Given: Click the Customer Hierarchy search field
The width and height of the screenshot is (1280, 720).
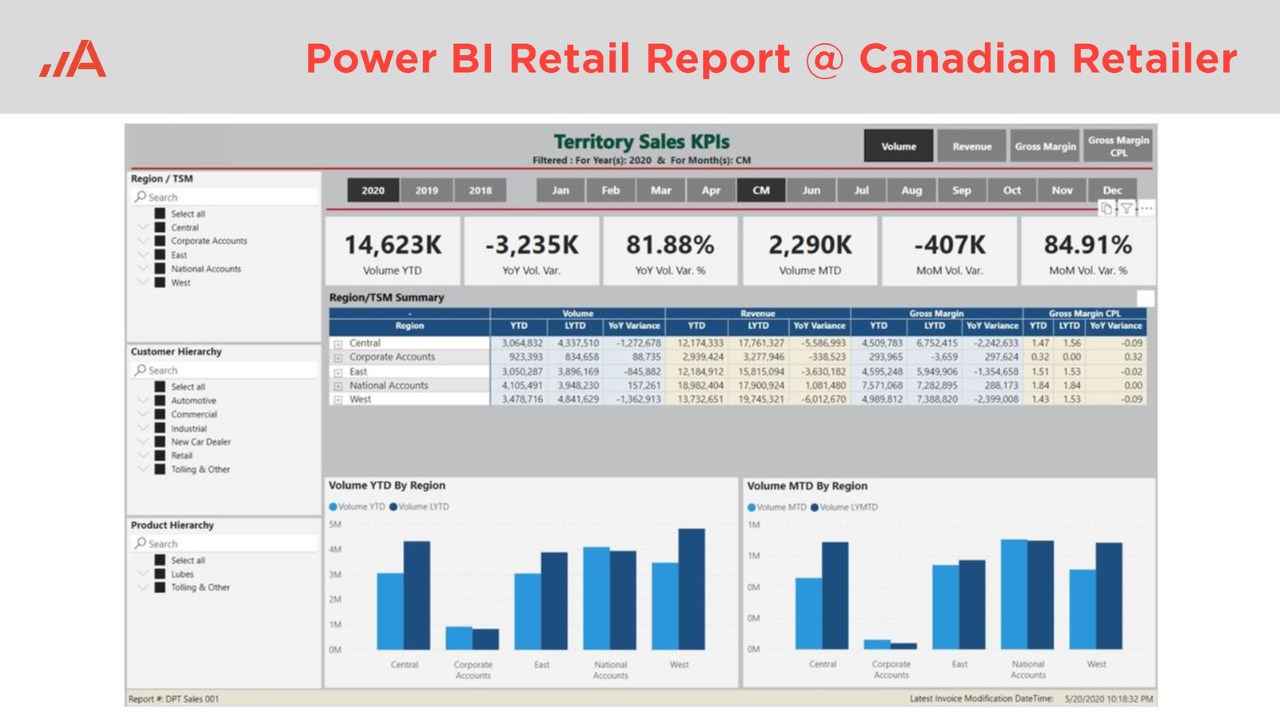Looking at the screenshot, I should click(x=224, y=370).
